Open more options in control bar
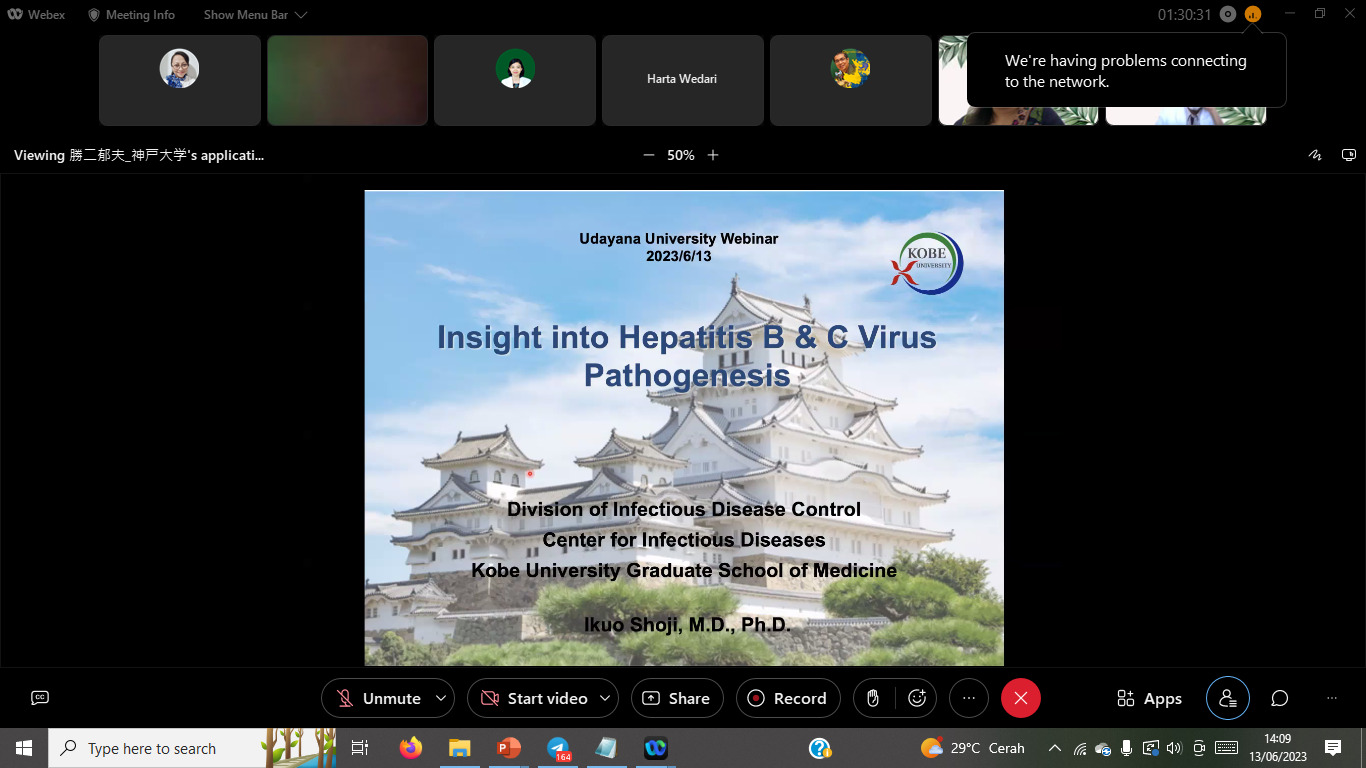The width and height of the screenshot is (1366, 768). click(968, 698)
